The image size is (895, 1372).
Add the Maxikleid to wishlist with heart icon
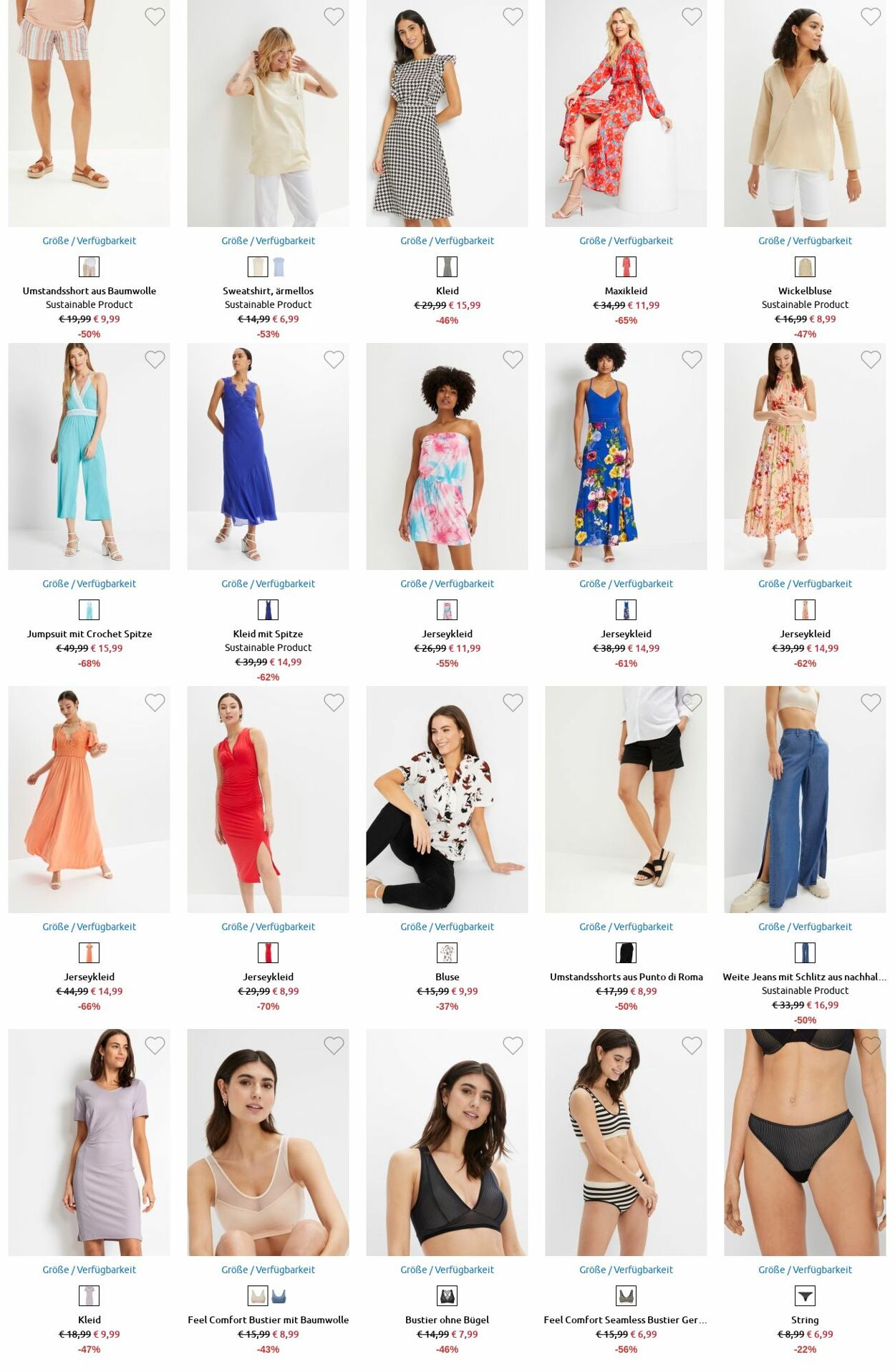pyautogui.click(x=692, y=16)
